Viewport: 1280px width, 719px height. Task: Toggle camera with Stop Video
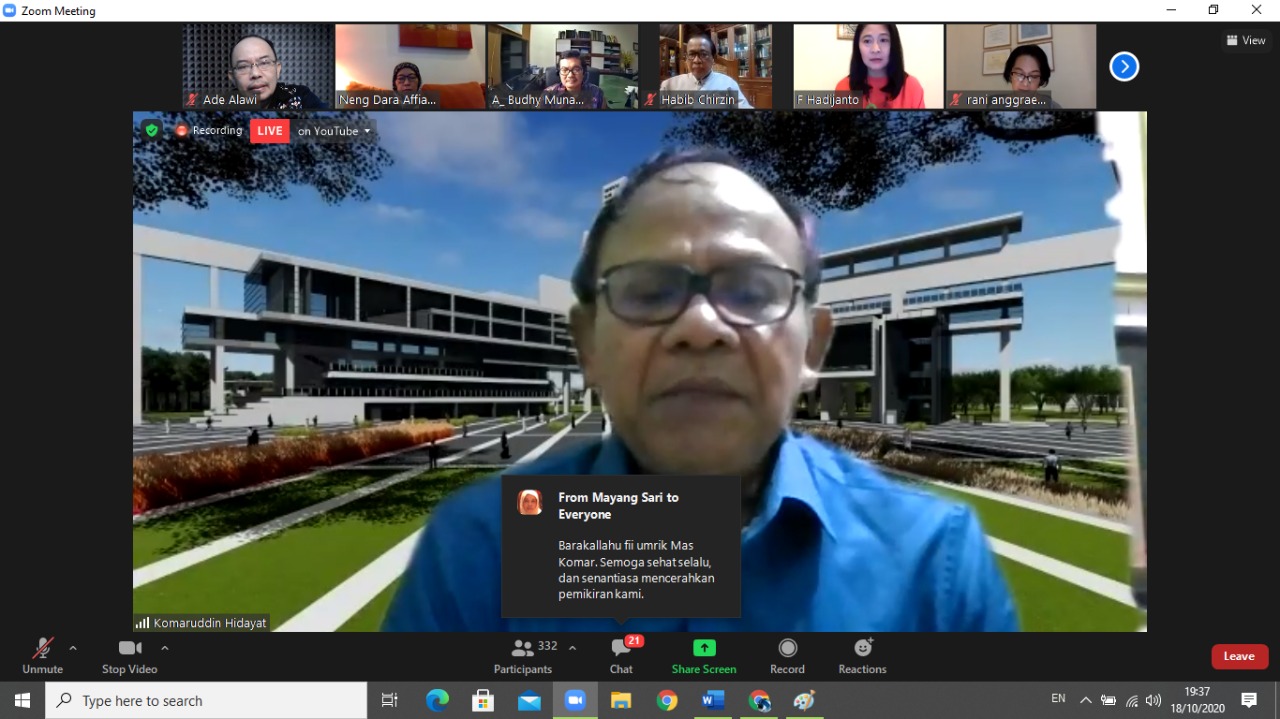point(129,656)
